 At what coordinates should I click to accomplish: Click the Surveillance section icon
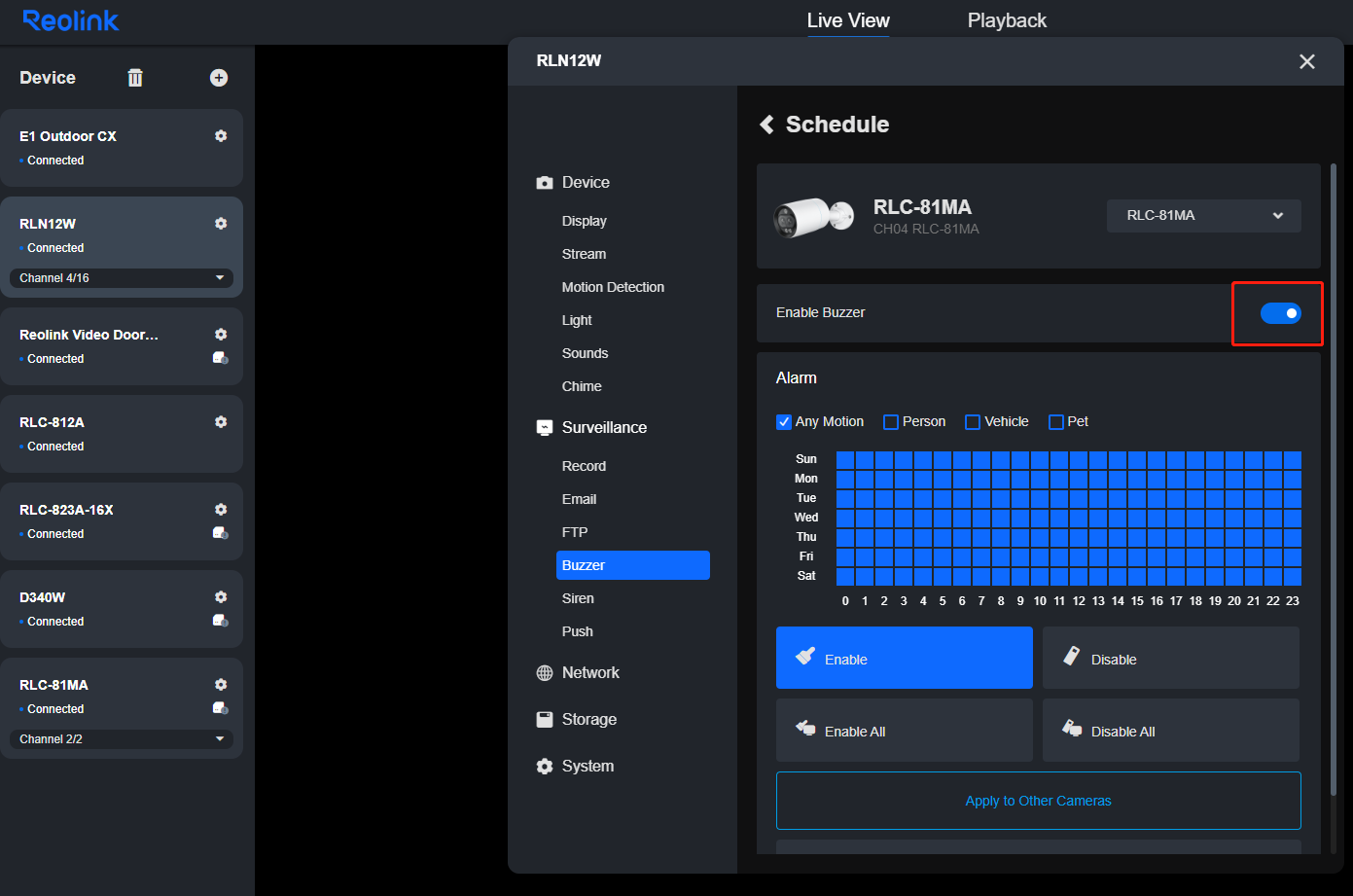pos(545,428)
